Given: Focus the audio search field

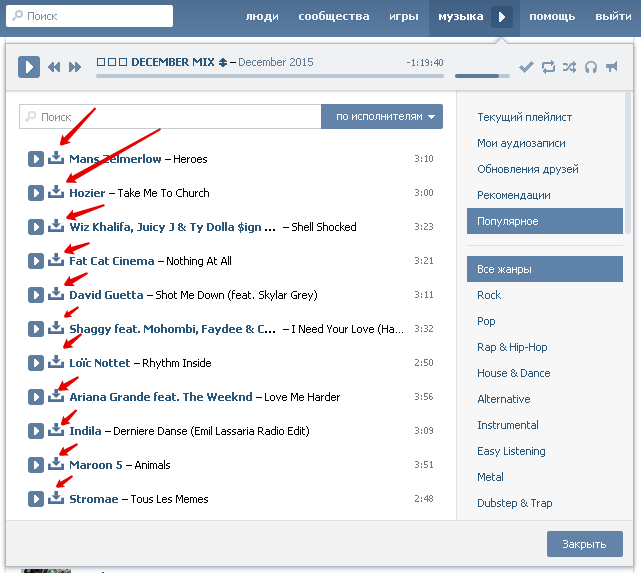Looking at the screenshot, I should 170,117.
